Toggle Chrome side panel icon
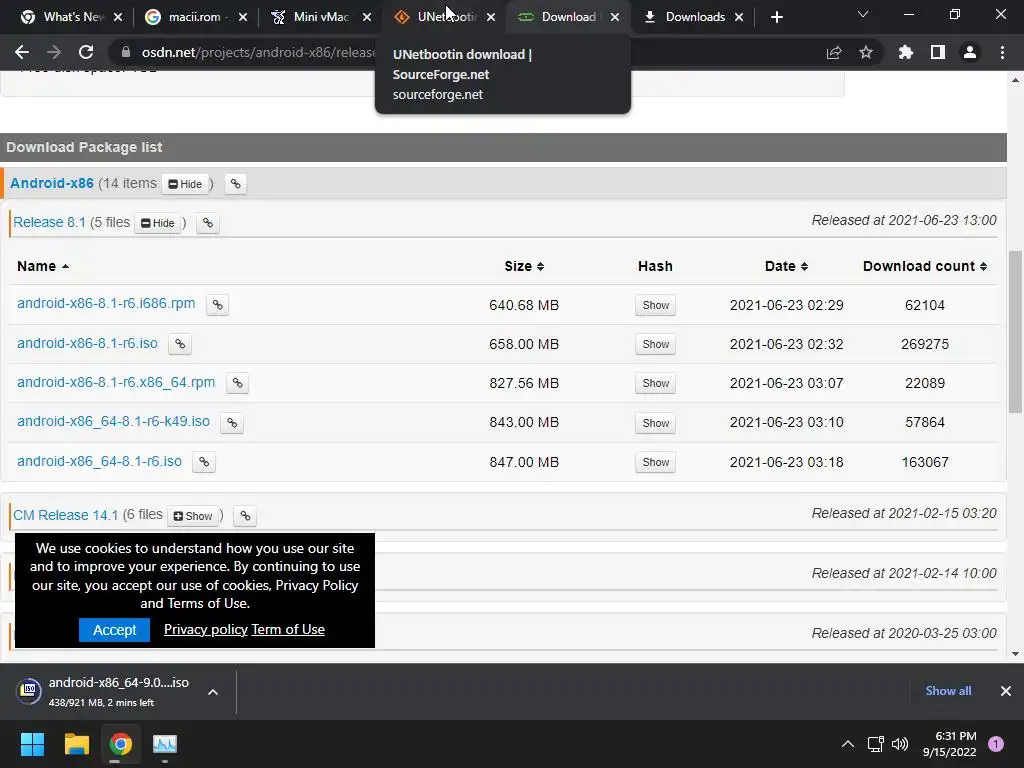Image resolution: width=1024 pixels, height=768 pixels. (938, 52)
